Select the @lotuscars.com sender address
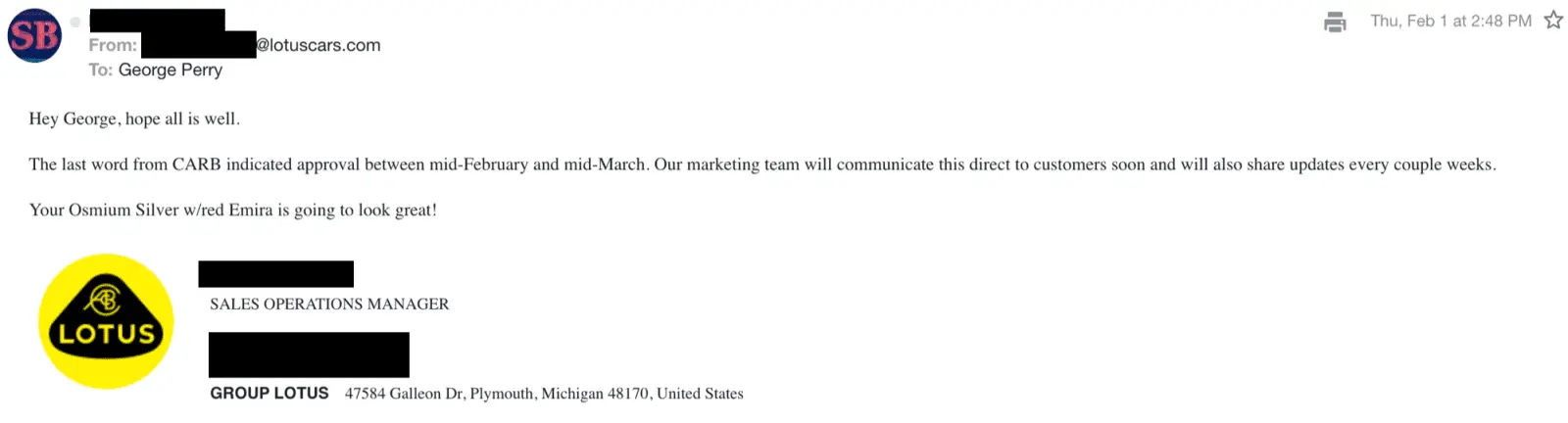Viewport: 1568px width, 423px height. pyautogui.click(x=318, y=45)
